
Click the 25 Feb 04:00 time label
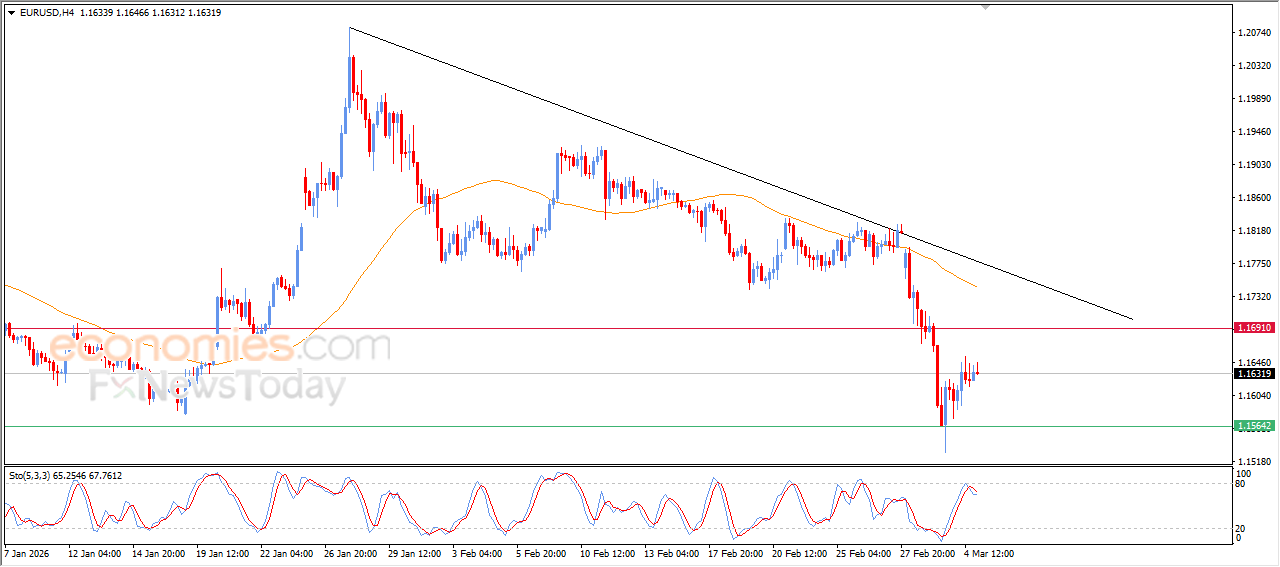tap(863, 552)
